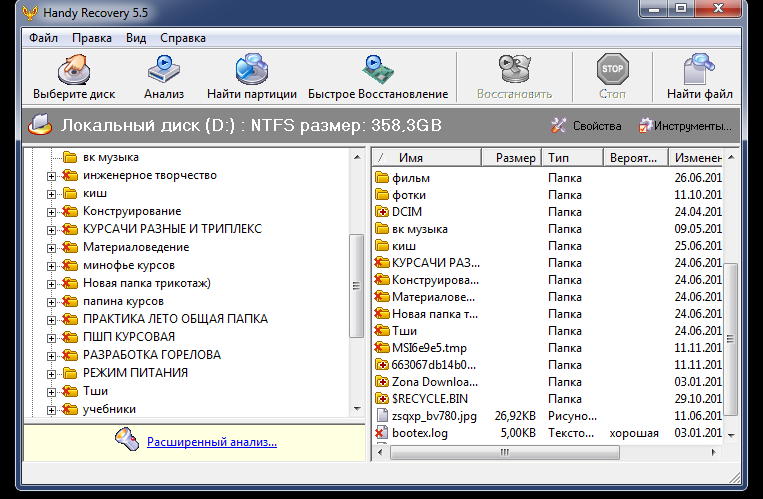Expand ПШП КУРСОВАЯ tree node
This screenshot has height=499, width=763.
51,338
